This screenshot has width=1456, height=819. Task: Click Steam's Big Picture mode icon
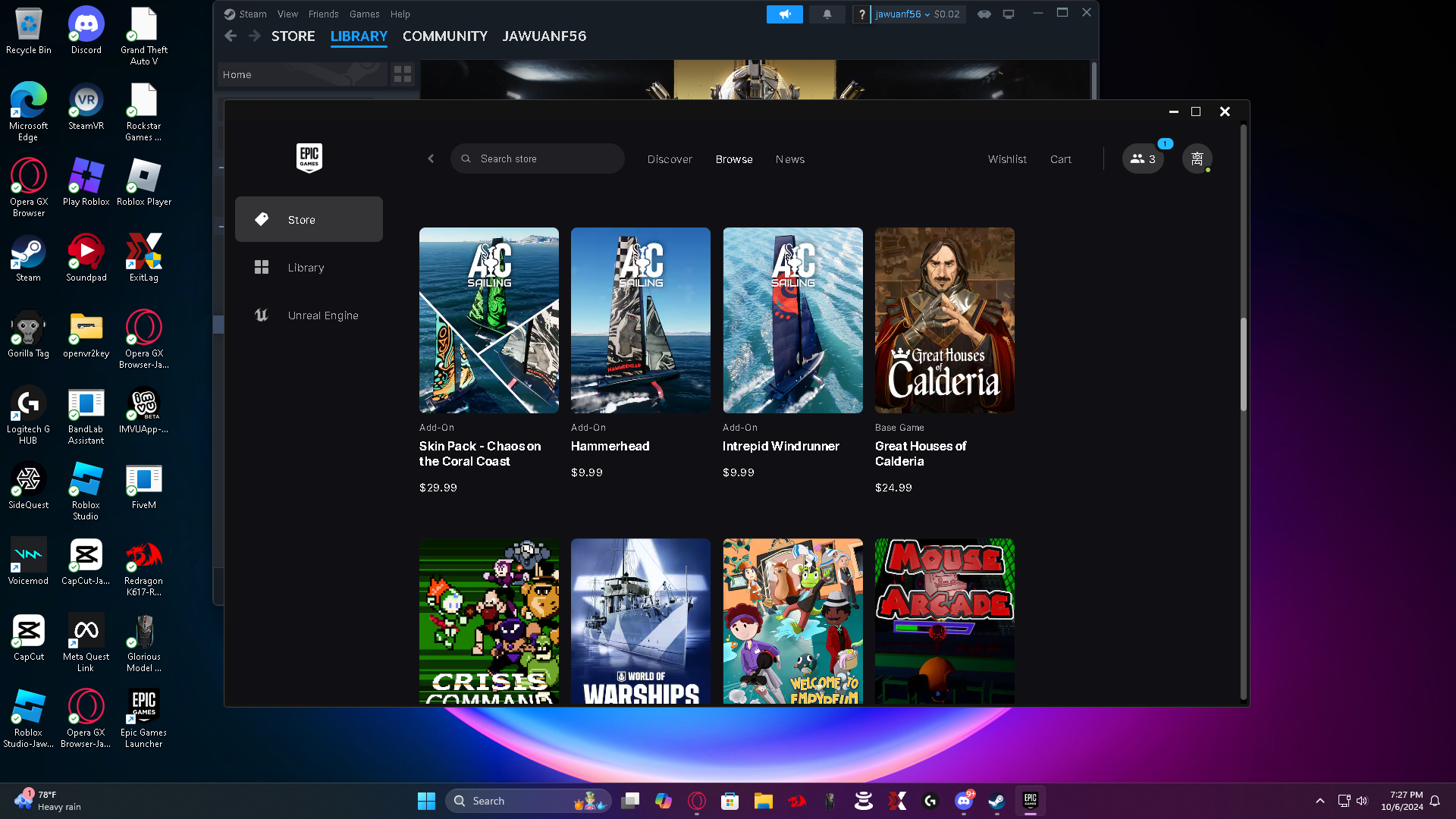(1009, 14)
